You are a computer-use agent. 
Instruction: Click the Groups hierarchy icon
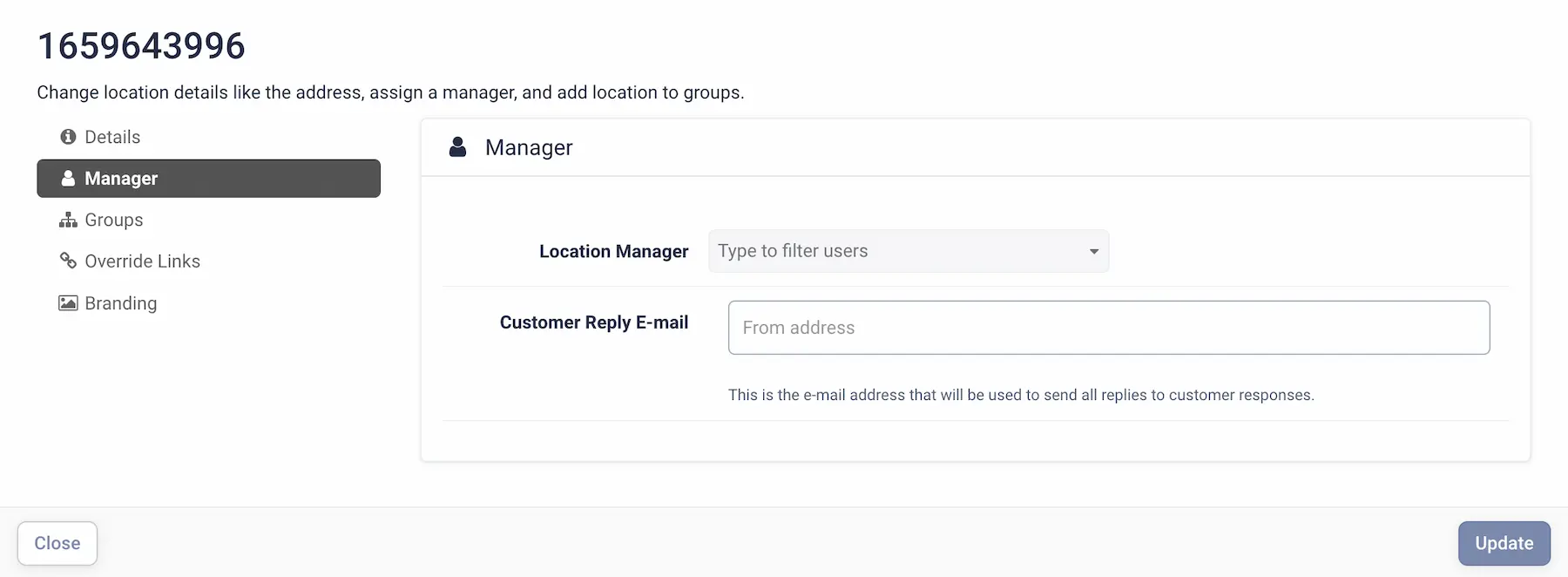coord(68,220)
